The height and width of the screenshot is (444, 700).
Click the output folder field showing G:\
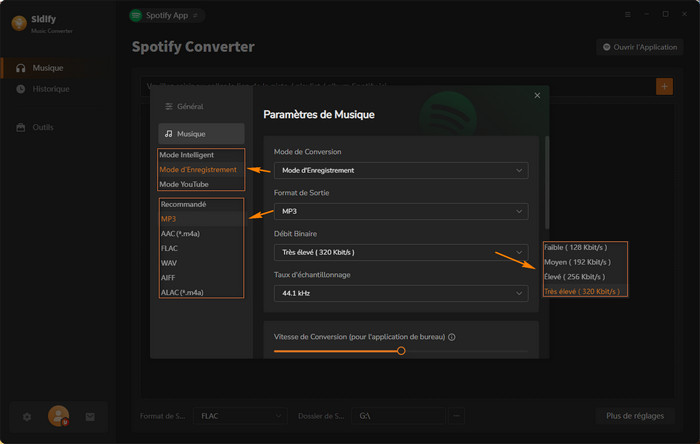398,416
